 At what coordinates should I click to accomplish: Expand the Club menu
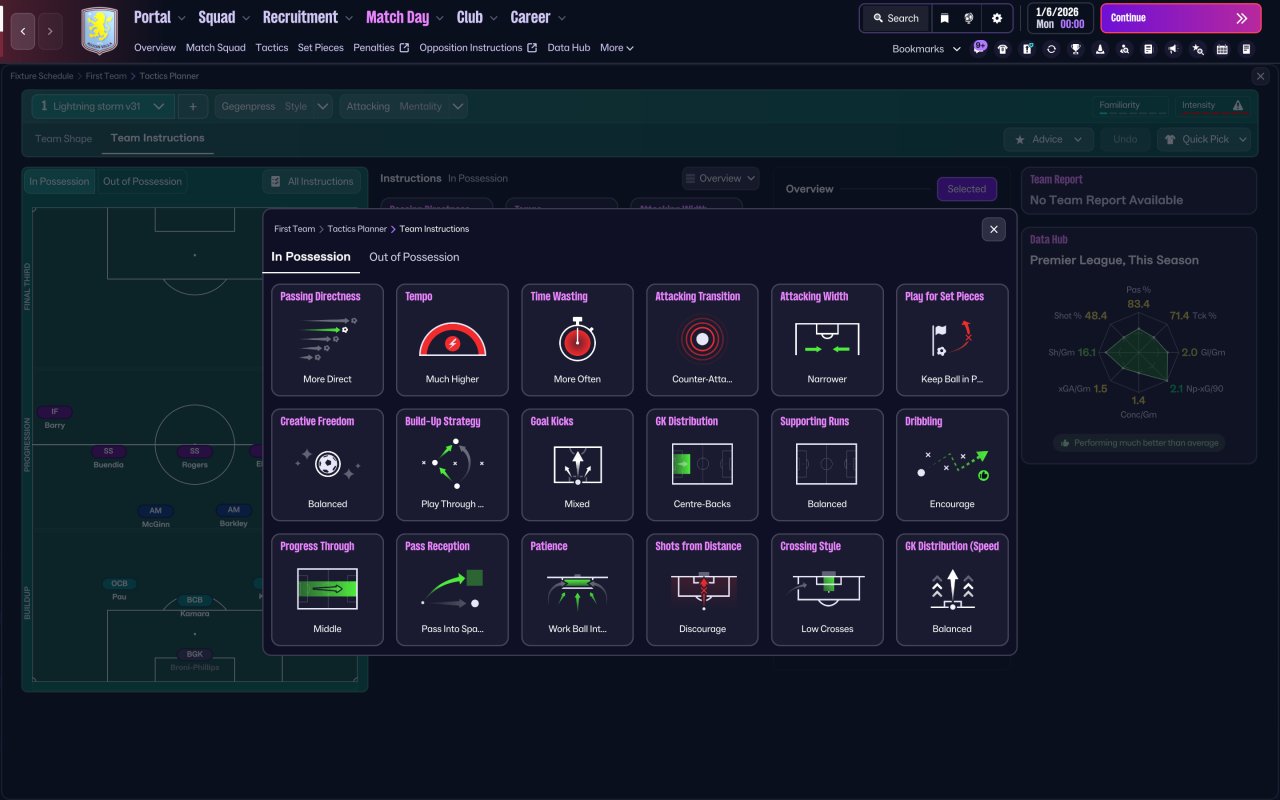pos(478,17)
